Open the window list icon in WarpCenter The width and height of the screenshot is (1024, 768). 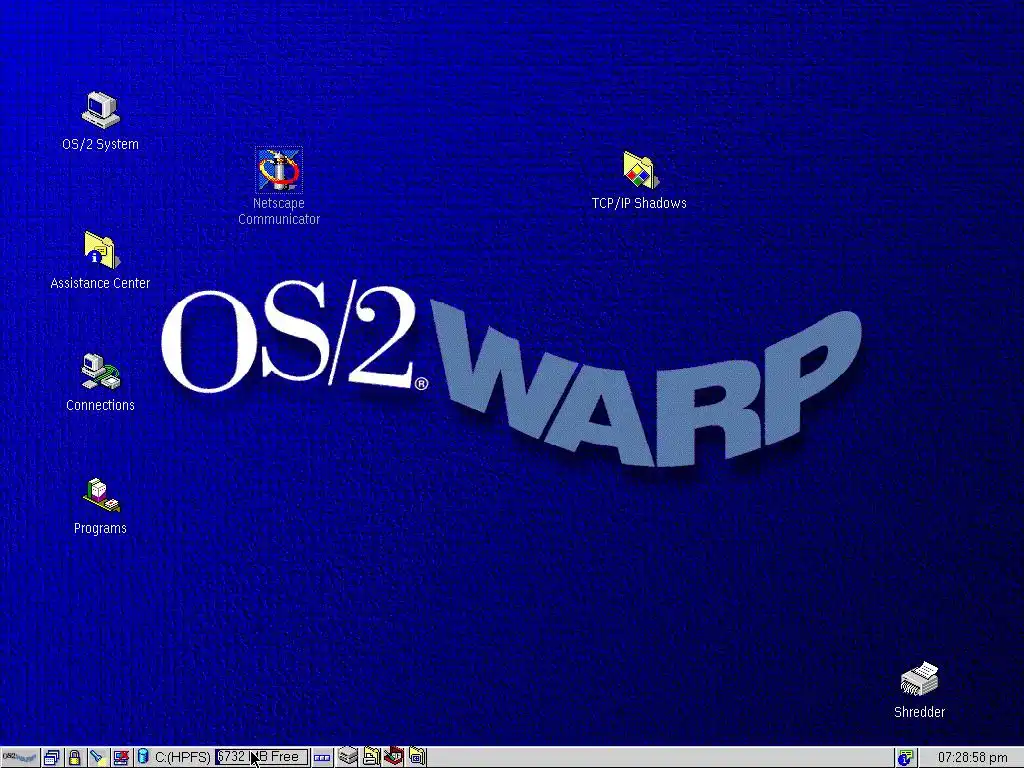(52, 758)
